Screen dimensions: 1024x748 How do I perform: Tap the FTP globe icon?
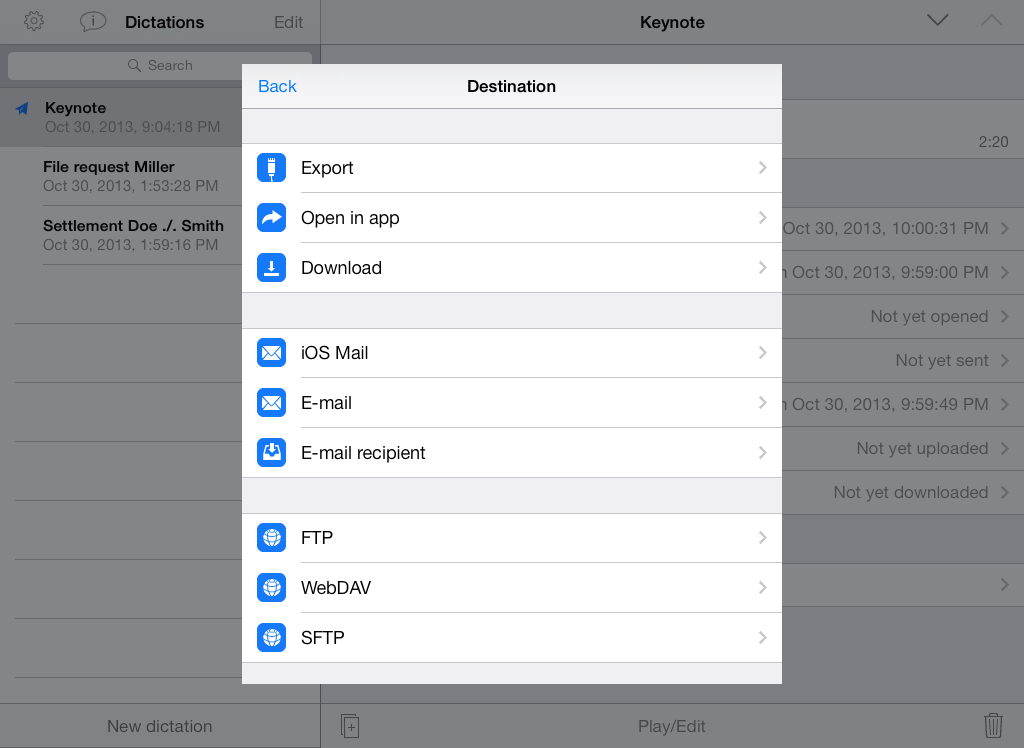[271, 538]
